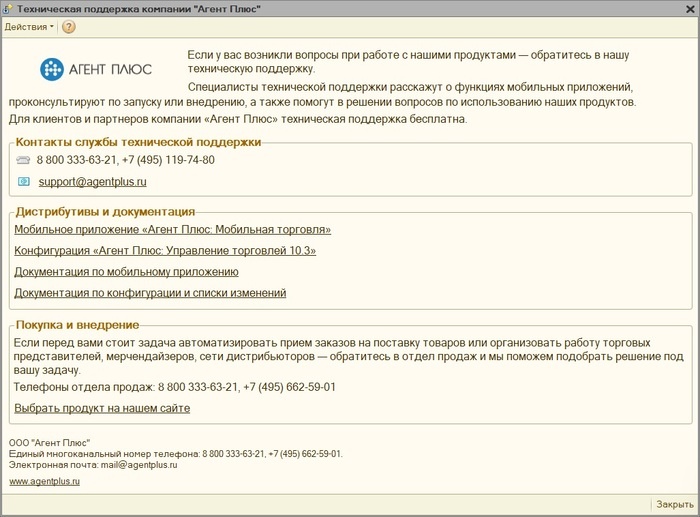Click Покупка и внедрение heading
The width and height of the screenshot is (700, 517).
pos(78,325)
